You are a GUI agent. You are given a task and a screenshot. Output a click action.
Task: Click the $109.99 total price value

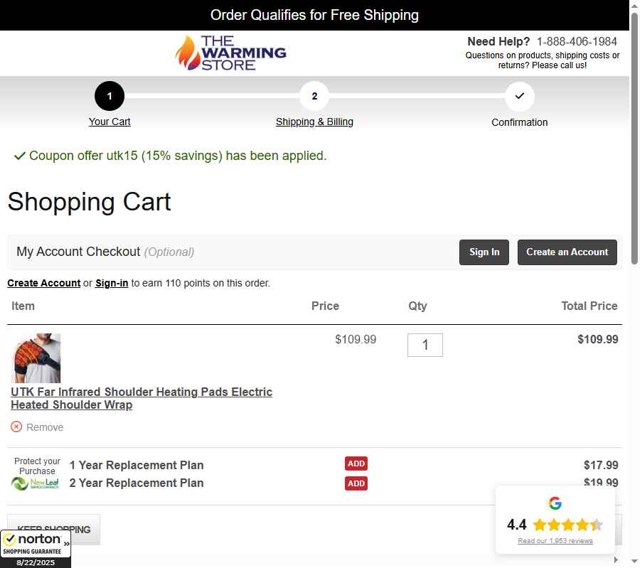pos(598,339)
